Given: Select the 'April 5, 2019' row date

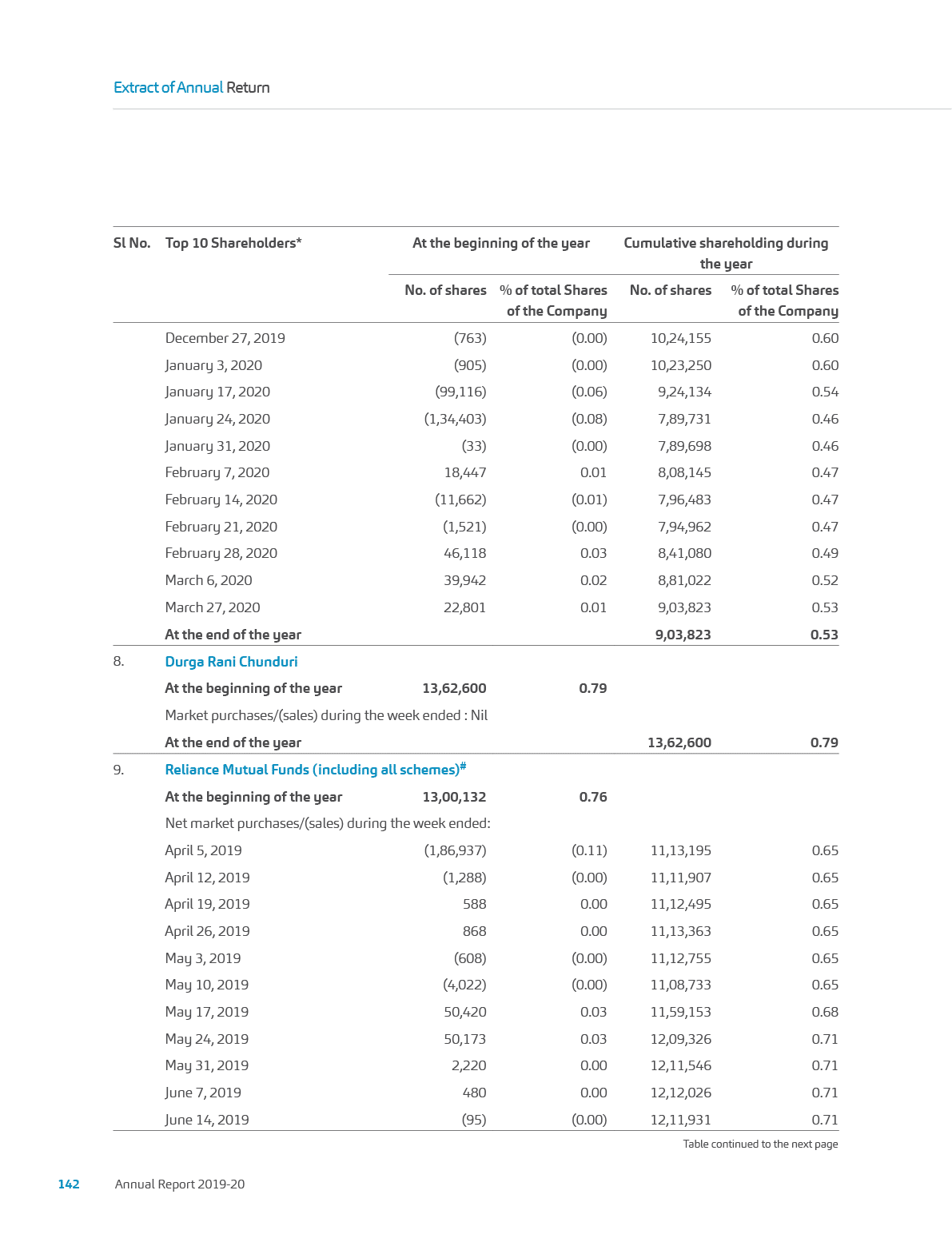Looking at the screenshot, I should pos(203,850).
